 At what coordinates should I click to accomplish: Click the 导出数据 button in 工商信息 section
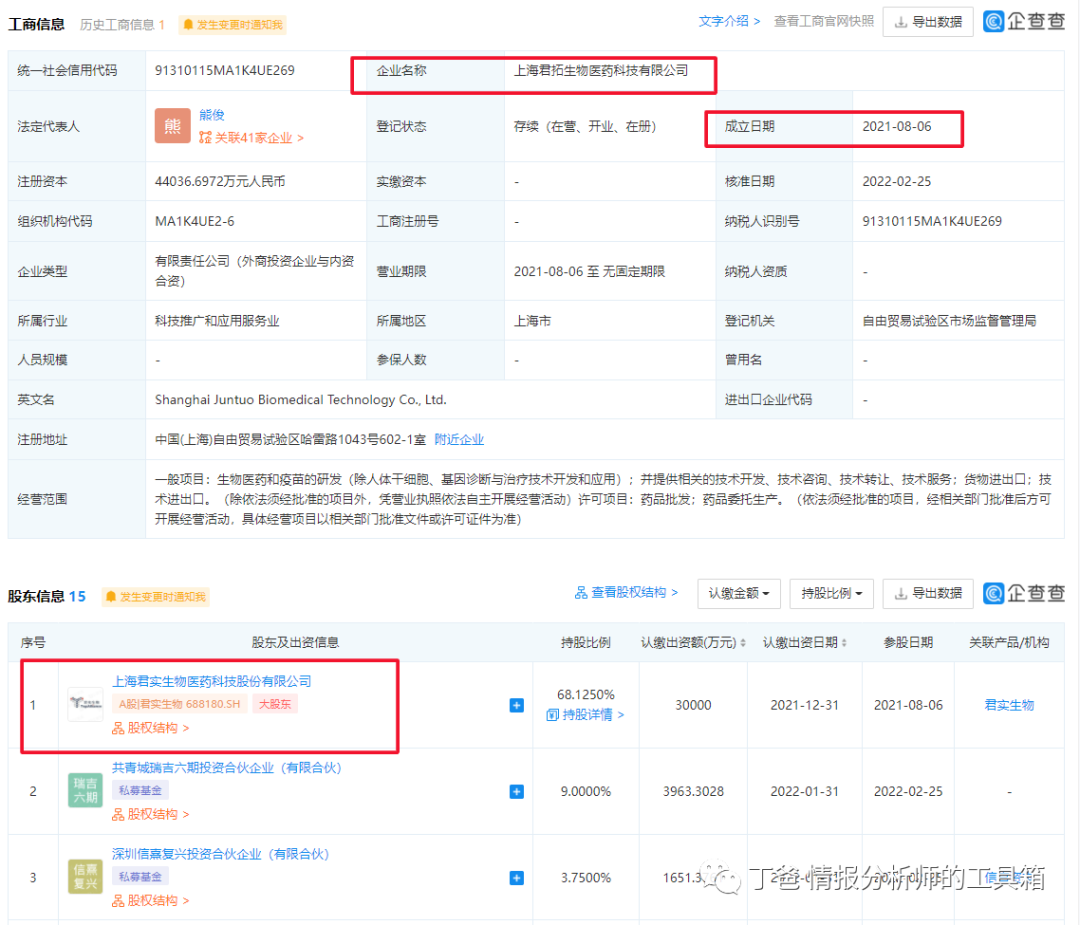[x=927, y=22]
